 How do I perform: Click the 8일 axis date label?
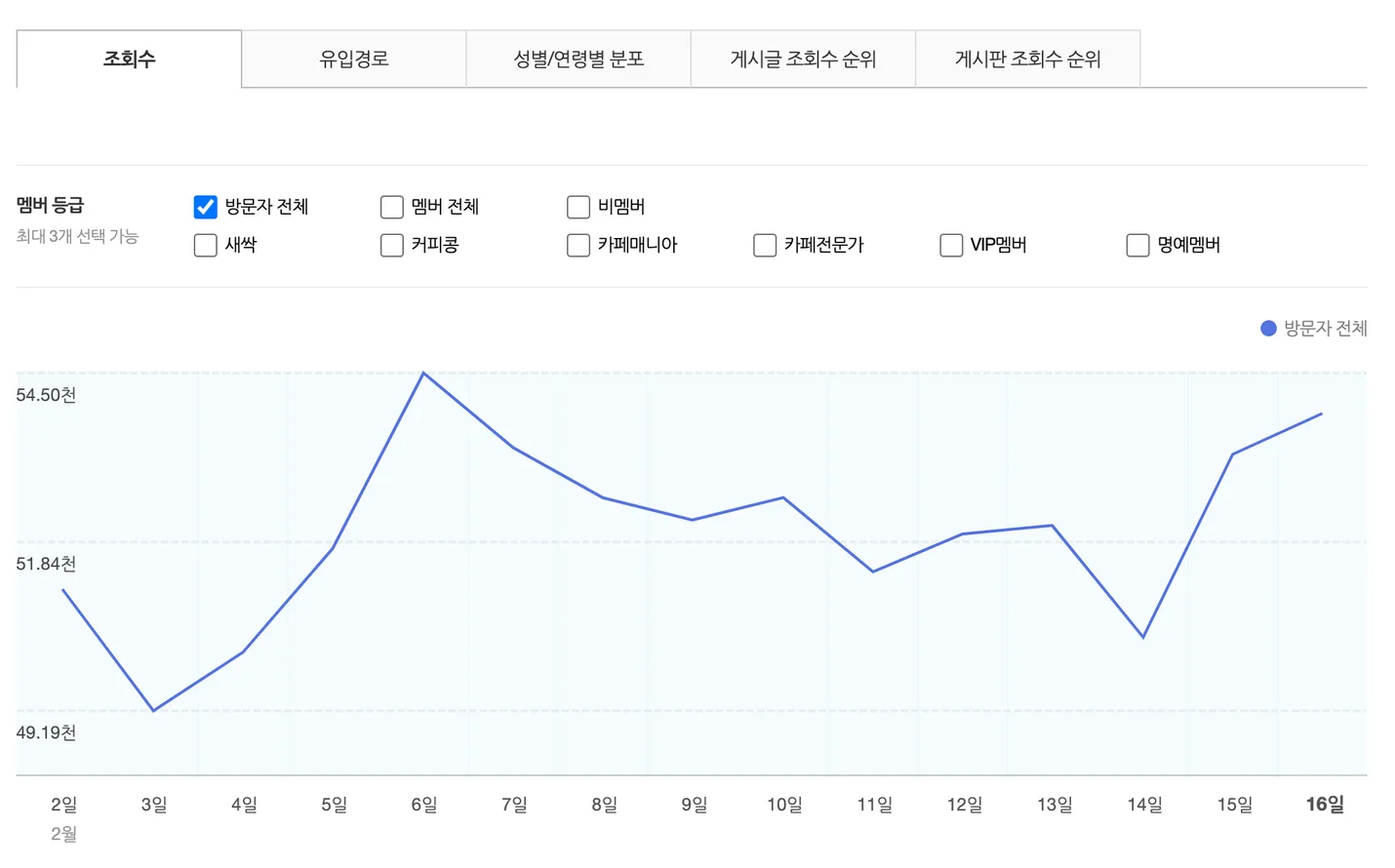[604, 805]
